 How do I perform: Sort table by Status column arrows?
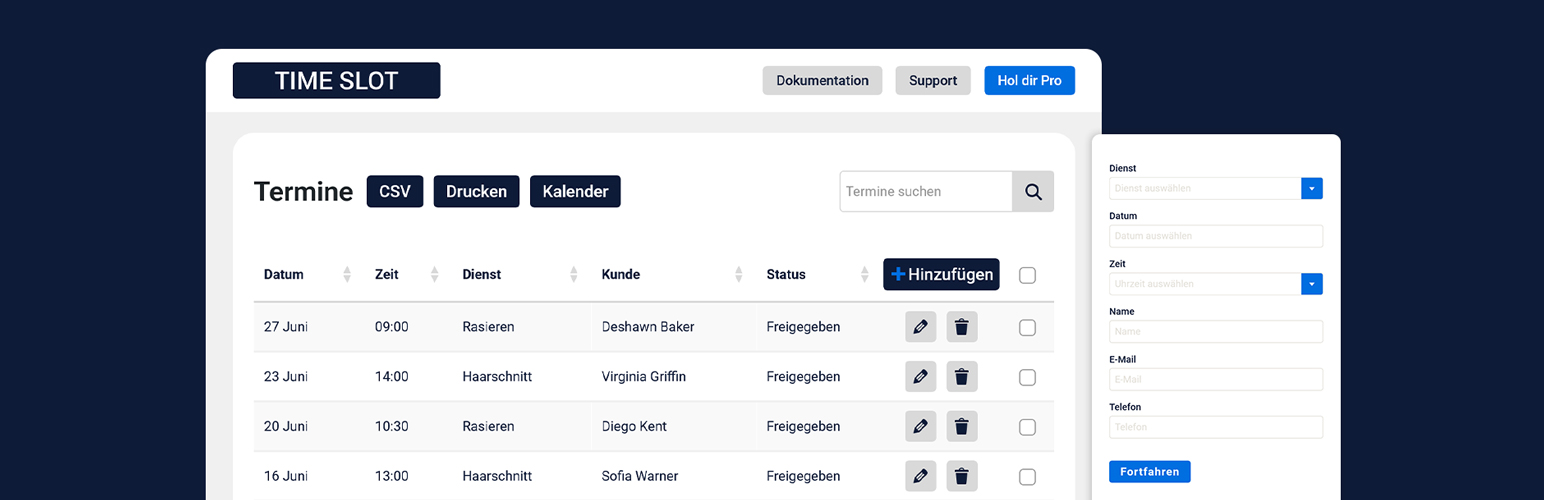pos(865,274)
